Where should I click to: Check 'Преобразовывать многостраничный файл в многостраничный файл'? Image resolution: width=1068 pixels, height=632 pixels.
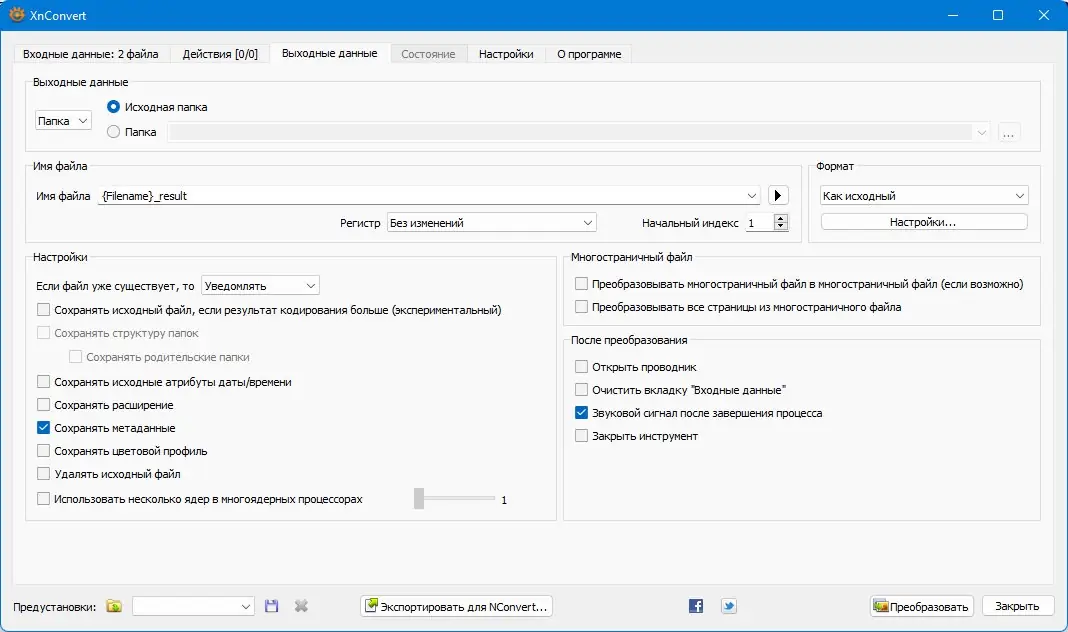581,283
